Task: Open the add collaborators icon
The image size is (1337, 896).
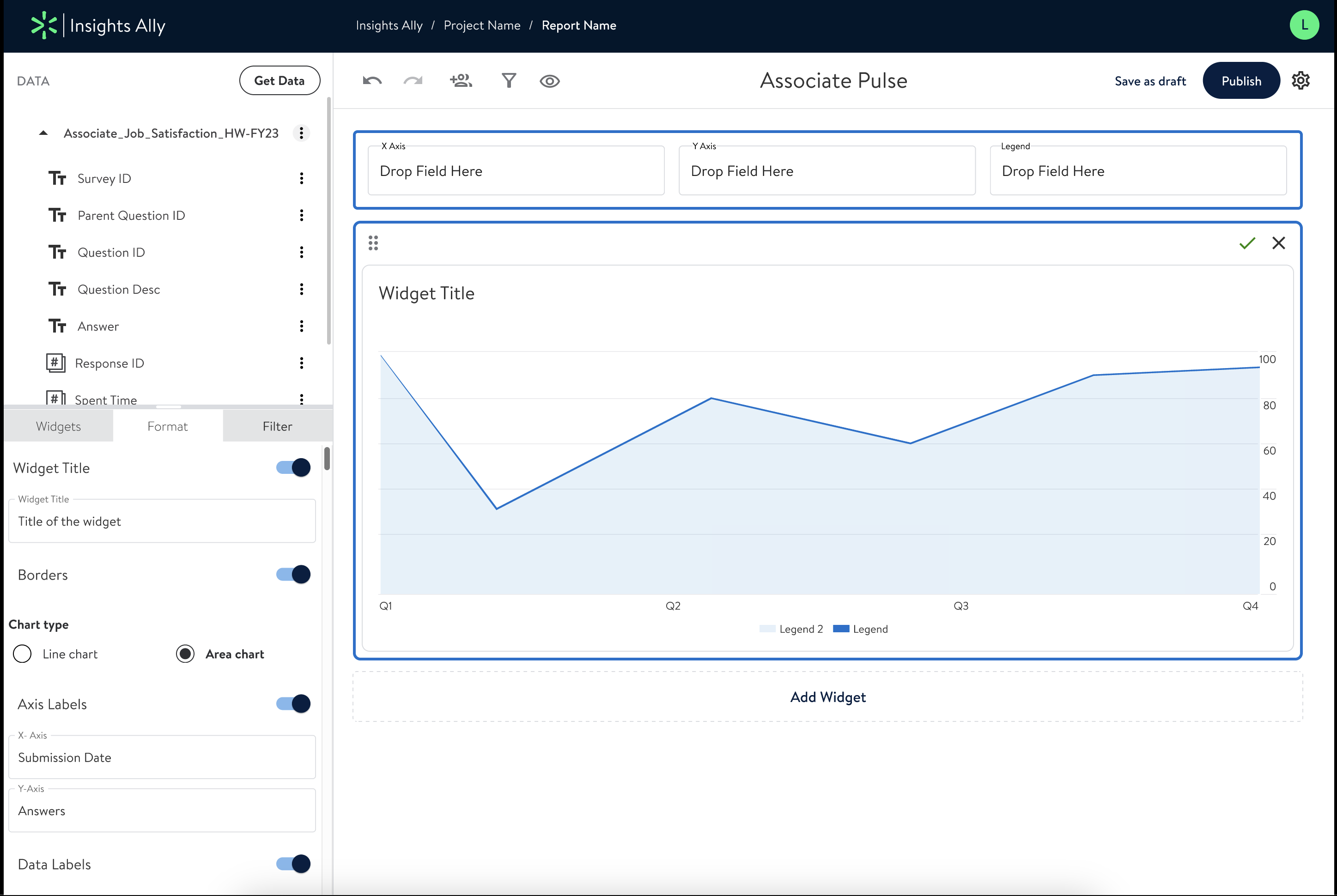Action: point(461,80)
